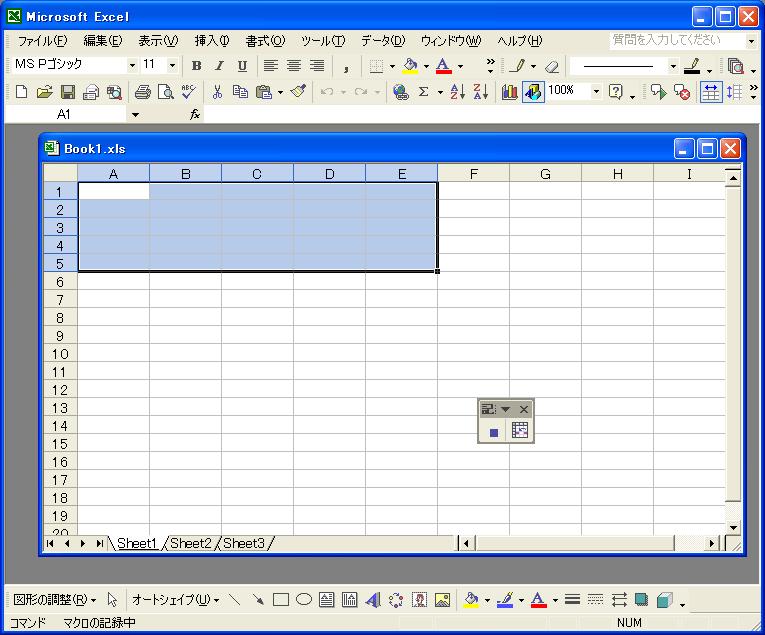Draw a line with the Line tool
765x635 pixels.
tap(235, 599)
